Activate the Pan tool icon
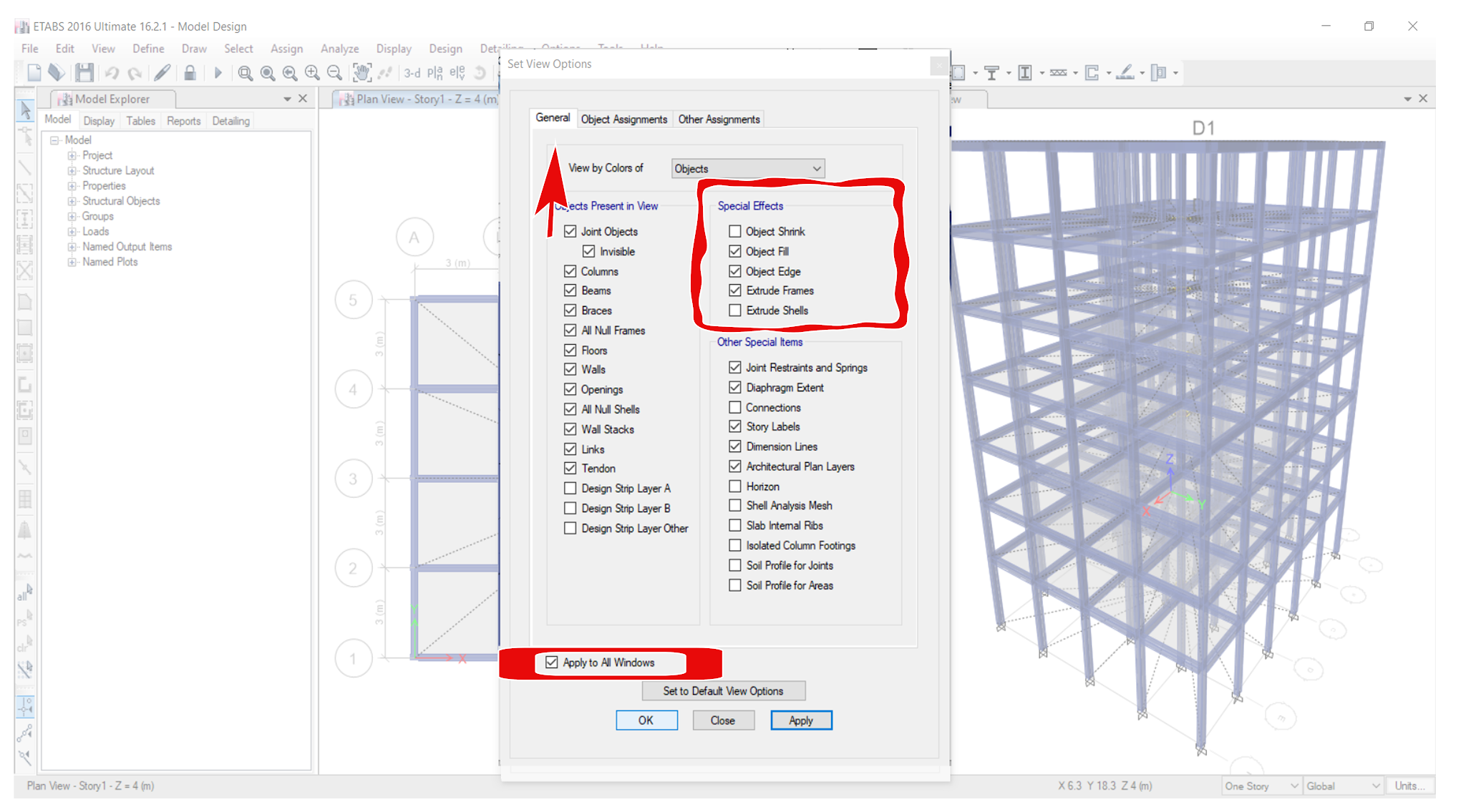Screen dimensions: 1466x812 (x=363, y=72)
